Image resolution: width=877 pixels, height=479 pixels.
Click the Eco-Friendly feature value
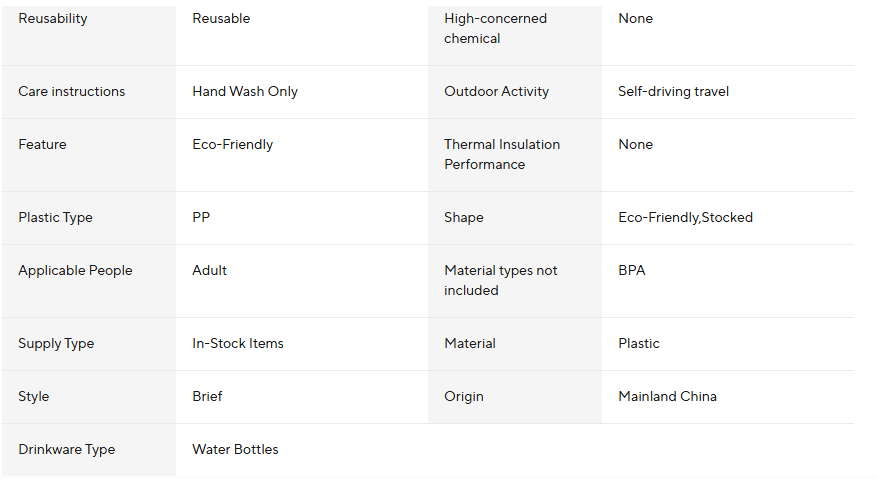232,145
